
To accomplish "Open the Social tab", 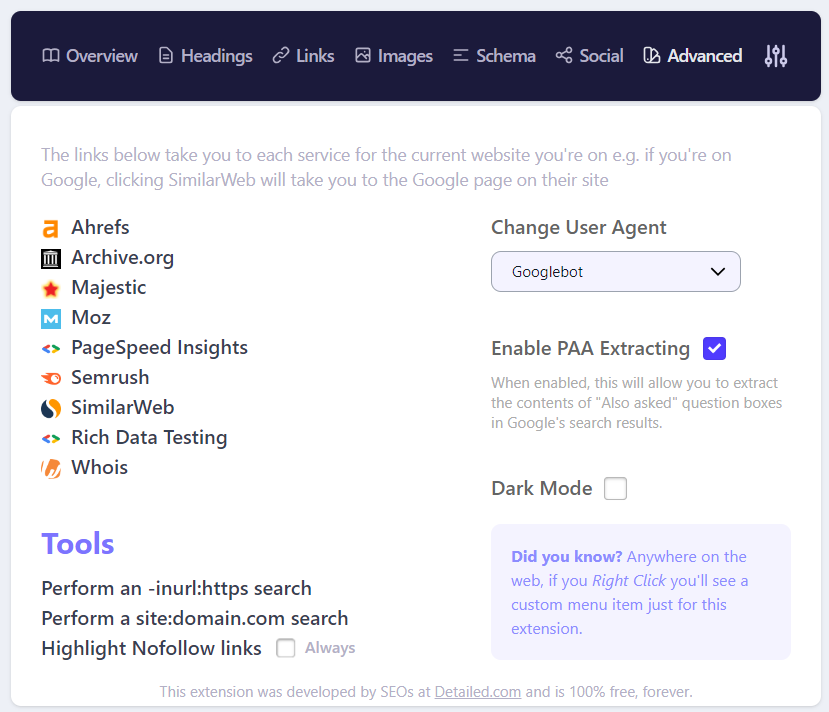I will [590, 56].
